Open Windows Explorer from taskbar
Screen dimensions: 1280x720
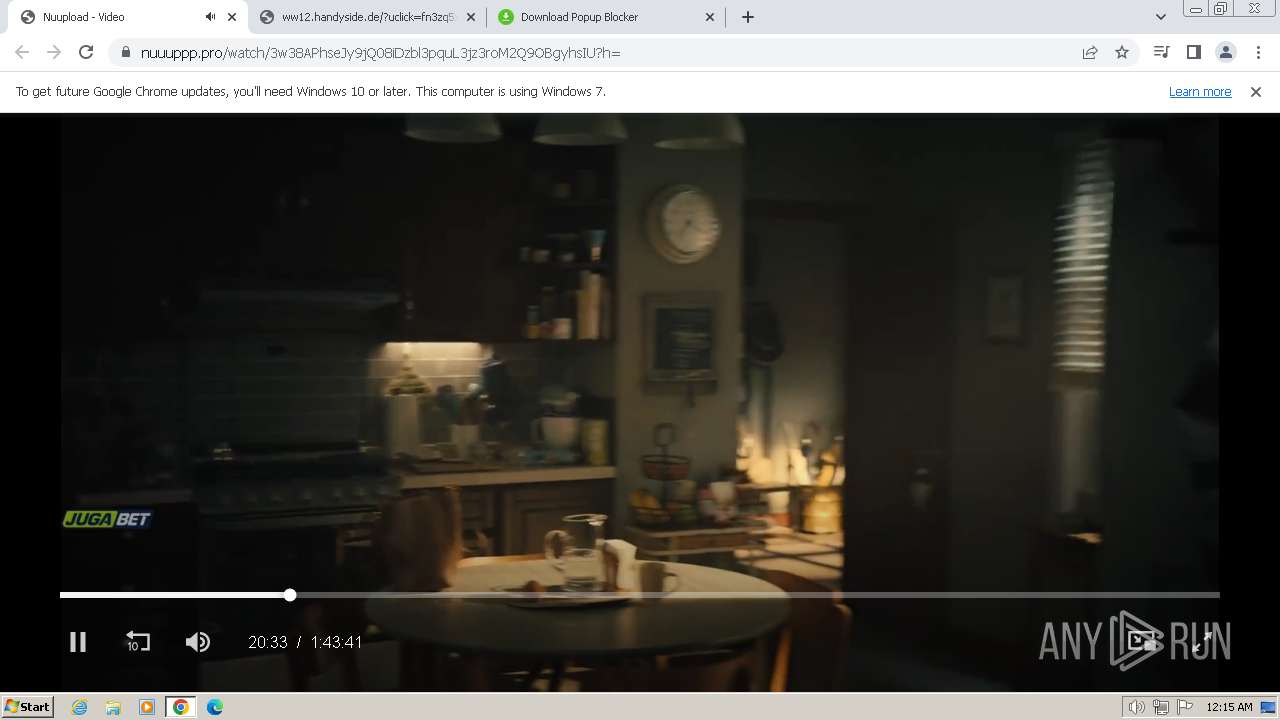pyautogui.click(x=113, y=707)
